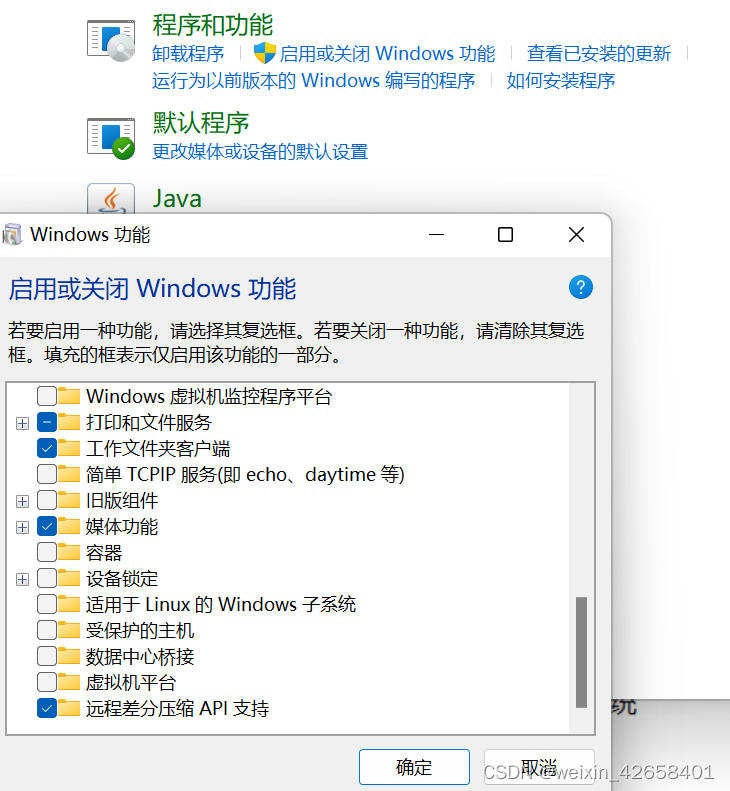730x791 pixels.
Task: Cancel the dialog with 取消 button
Action: (539, 767)
